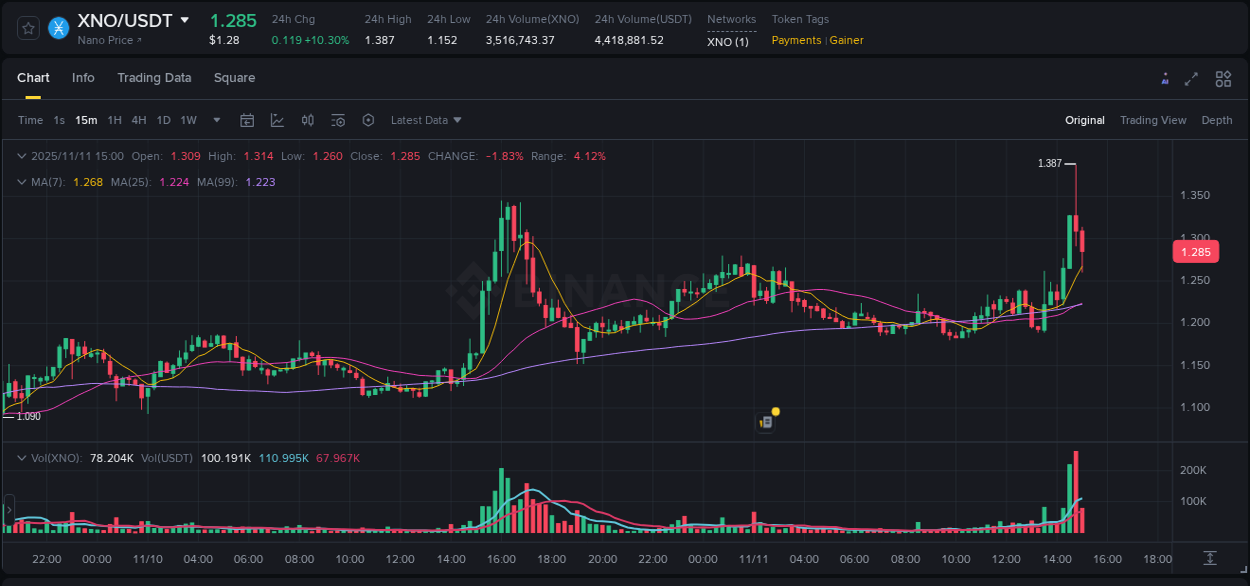Select the 15m timeframe option
The width and height of the screenshot is (1250, 586).
[86, 120]
